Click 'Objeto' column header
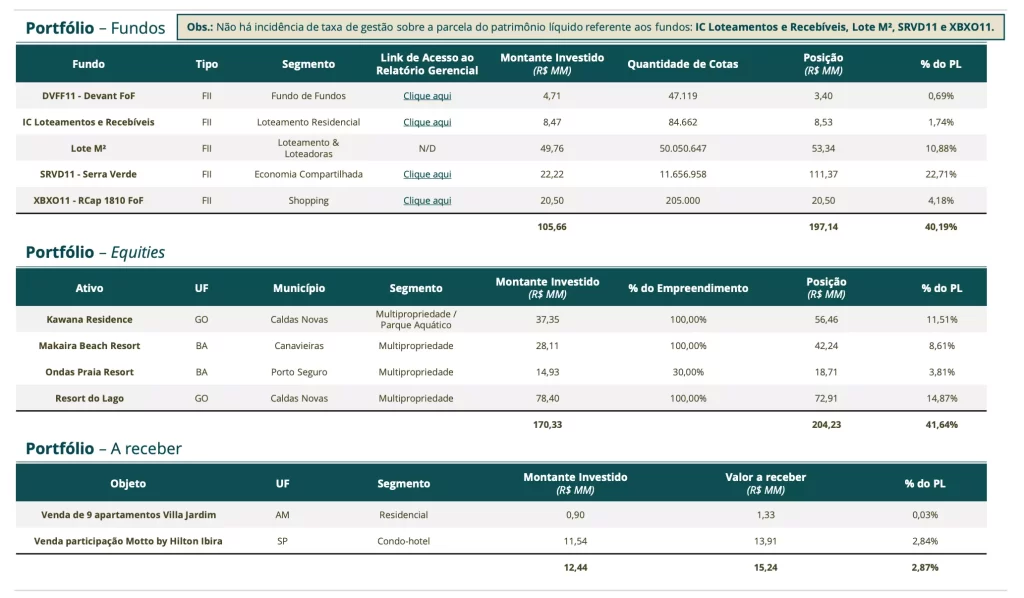This screenshot has width=1024, height=598. [128, 484]
